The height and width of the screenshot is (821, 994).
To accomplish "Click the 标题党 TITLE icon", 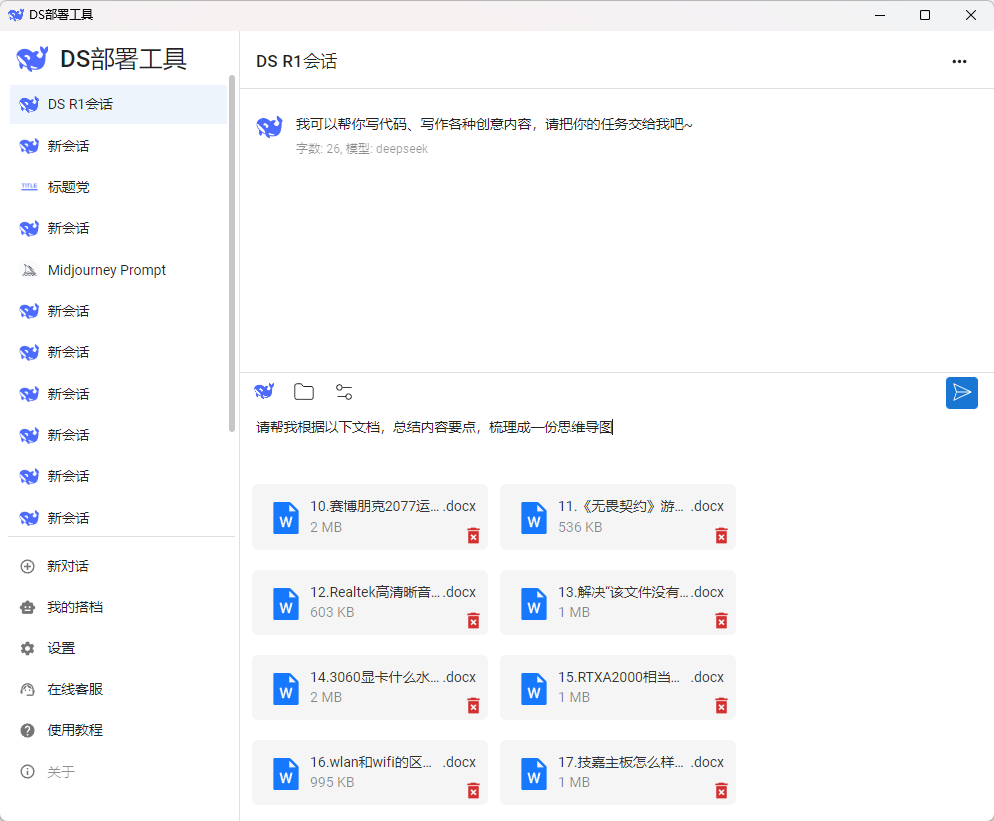I will tap(29, 186).
